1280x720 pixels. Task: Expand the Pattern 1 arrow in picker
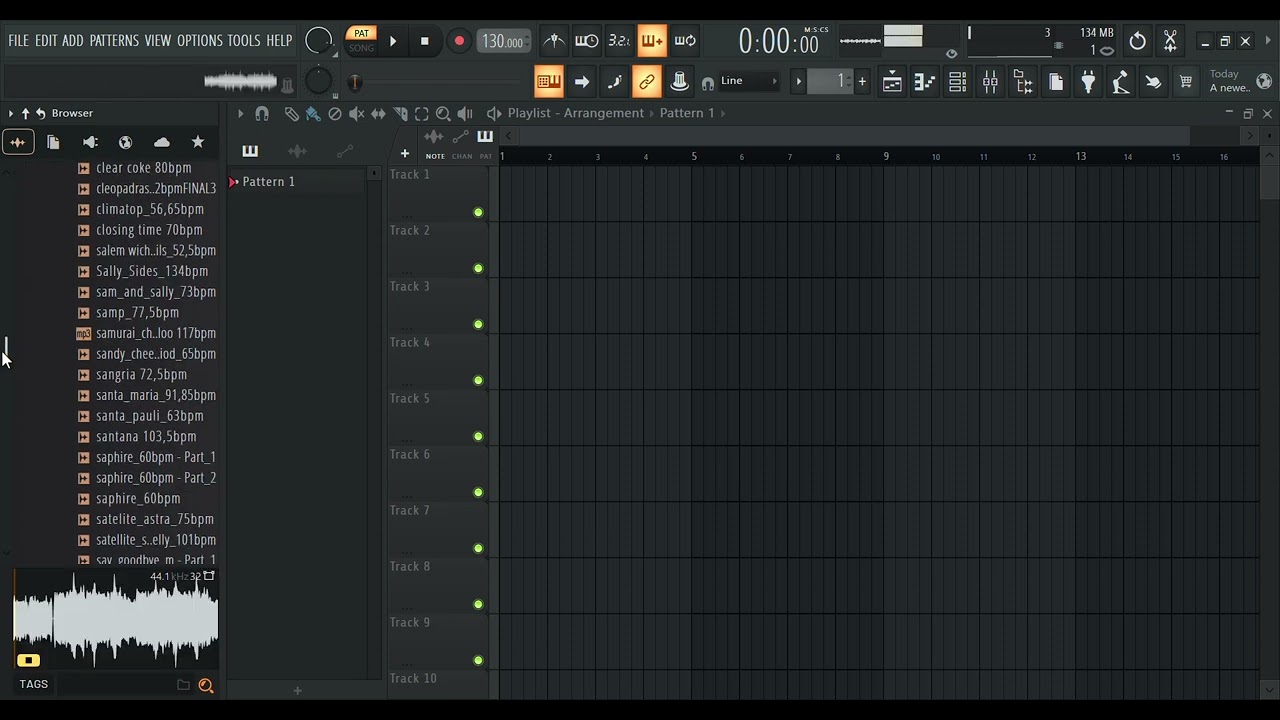coord(233,182)
